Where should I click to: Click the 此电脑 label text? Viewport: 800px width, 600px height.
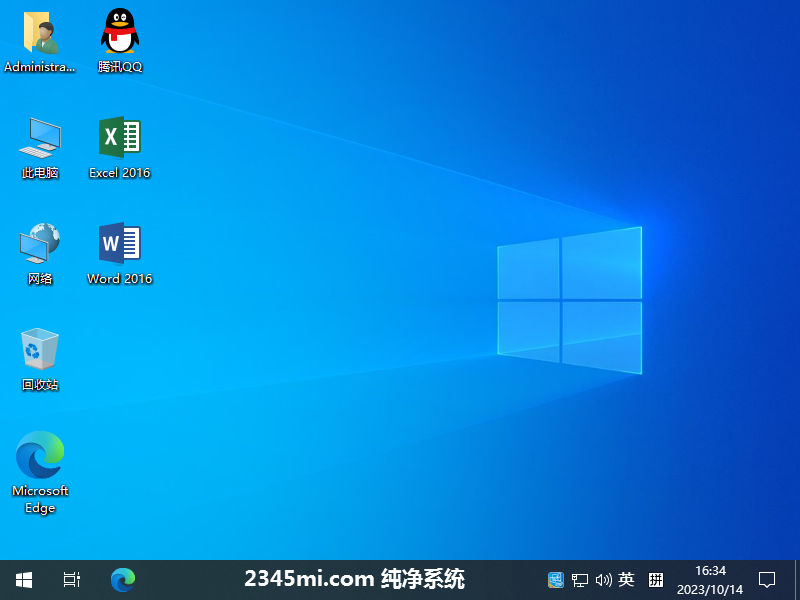pos(40,173)
